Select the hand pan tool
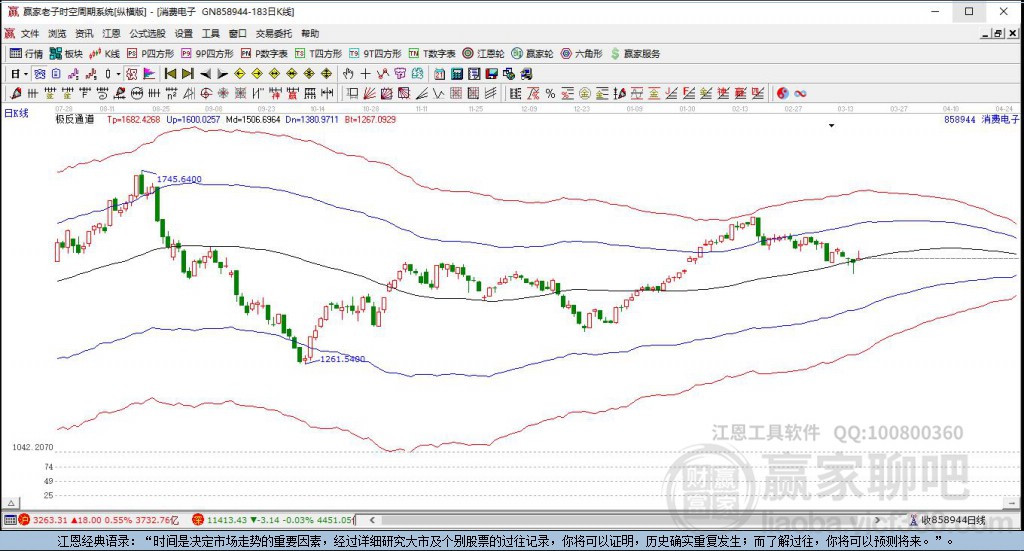 pyautogui.click(x=348, y=74)
